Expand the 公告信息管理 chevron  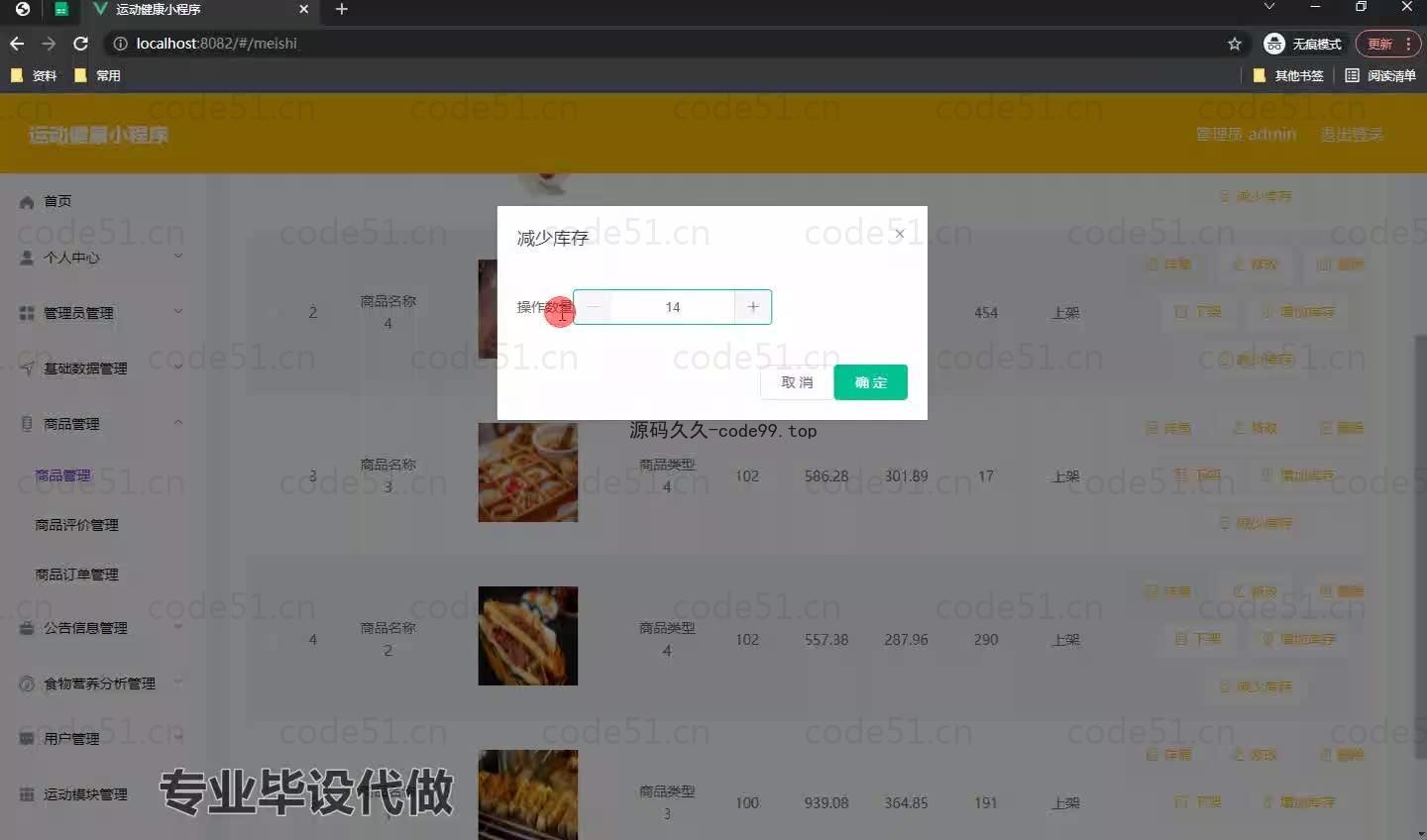178,626
